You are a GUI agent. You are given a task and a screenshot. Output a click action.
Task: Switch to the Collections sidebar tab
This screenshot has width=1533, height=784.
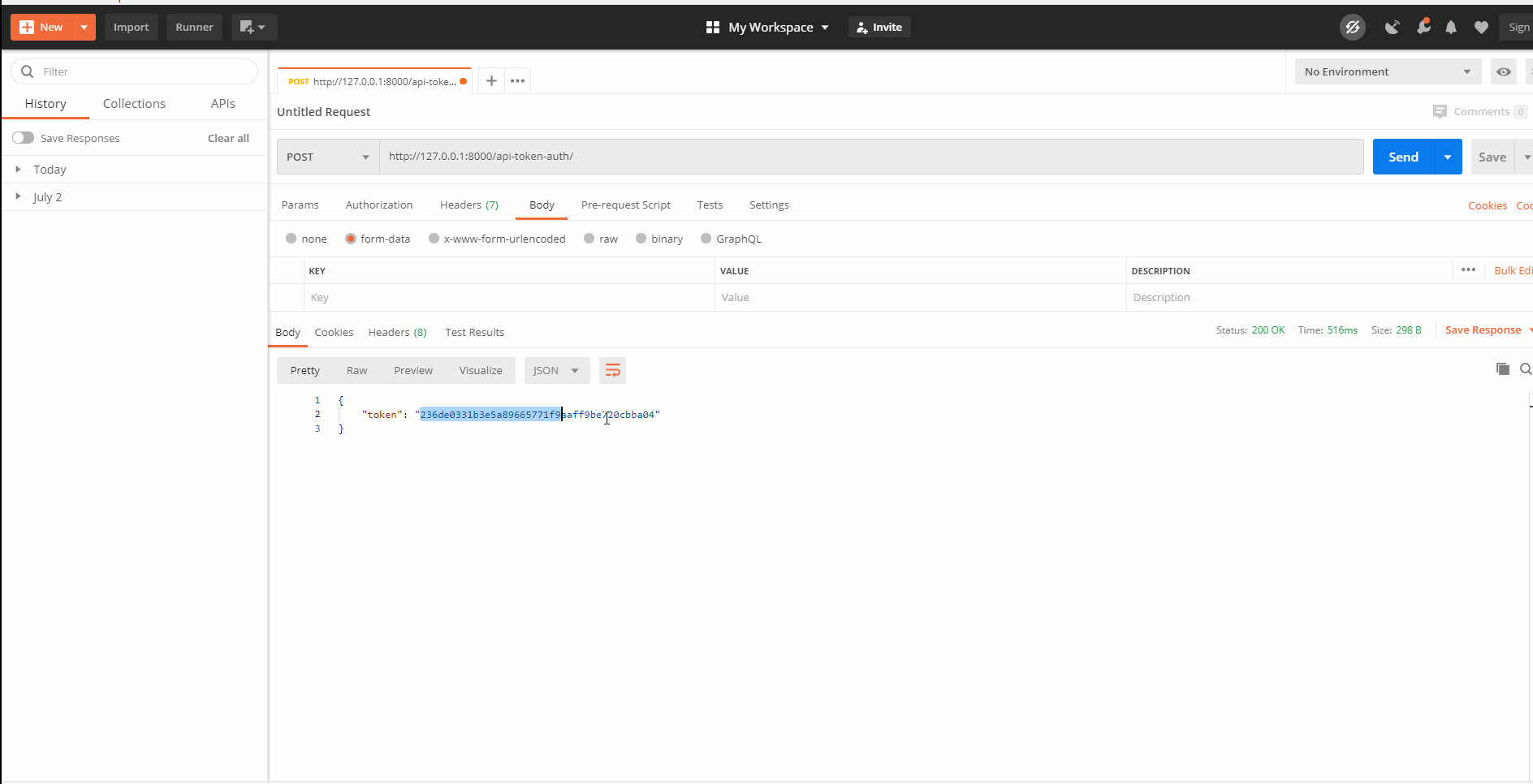click(134, 103)
